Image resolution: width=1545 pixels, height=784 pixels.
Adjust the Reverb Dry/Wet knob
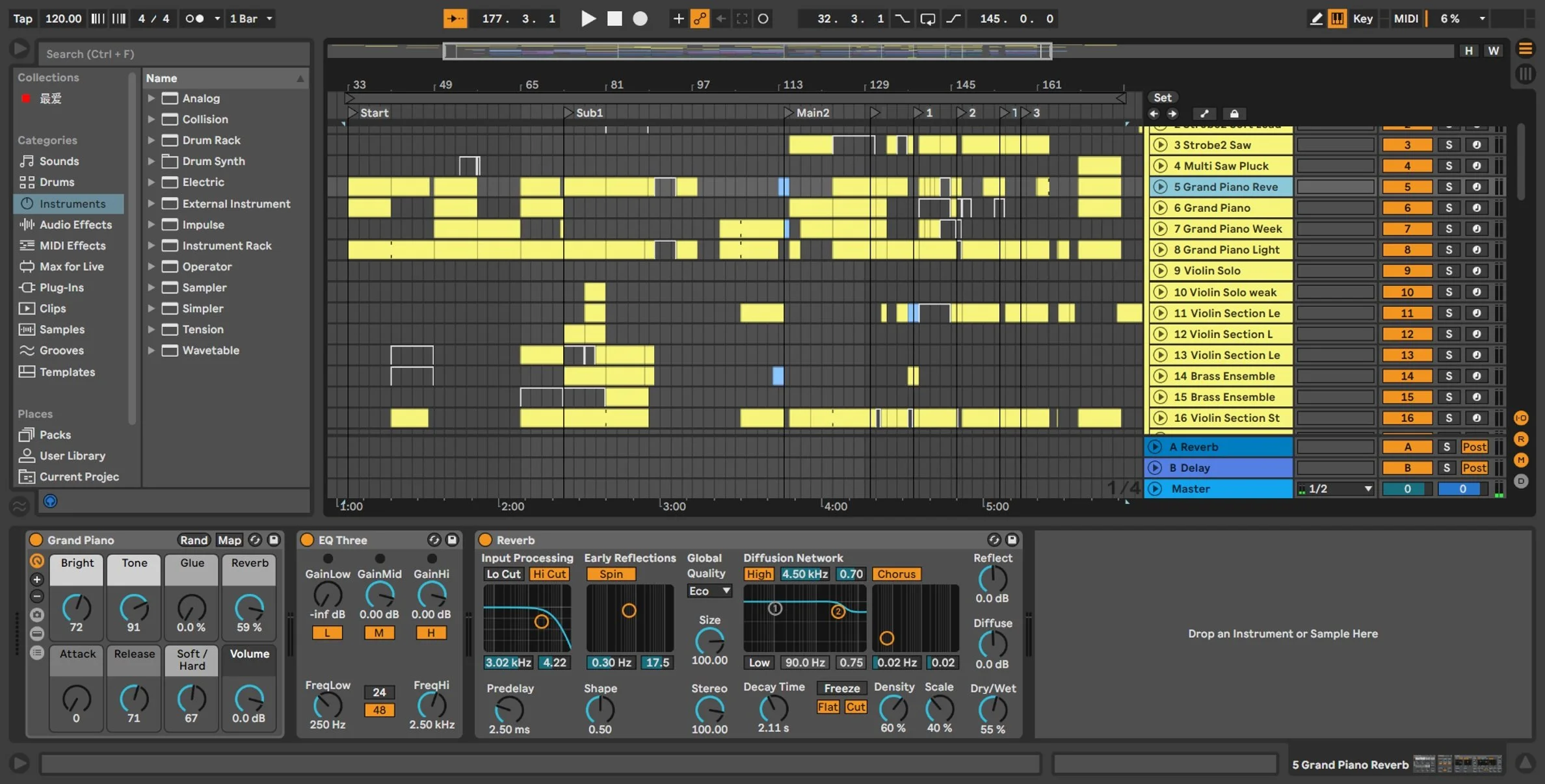click(x=992, y=709)
